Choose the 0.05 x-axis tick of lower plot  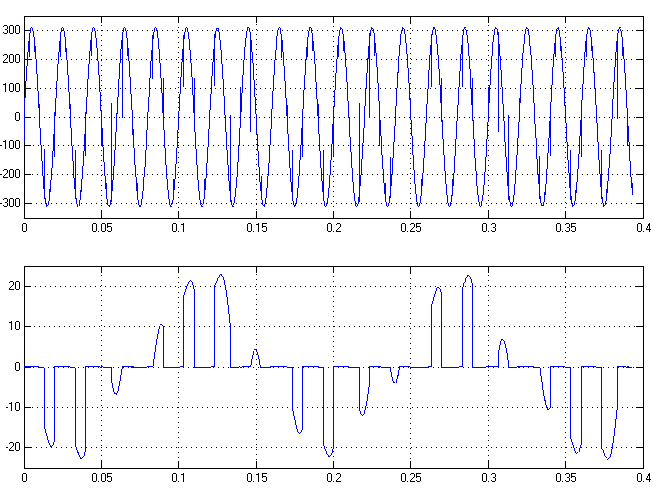tap(102, 478)
